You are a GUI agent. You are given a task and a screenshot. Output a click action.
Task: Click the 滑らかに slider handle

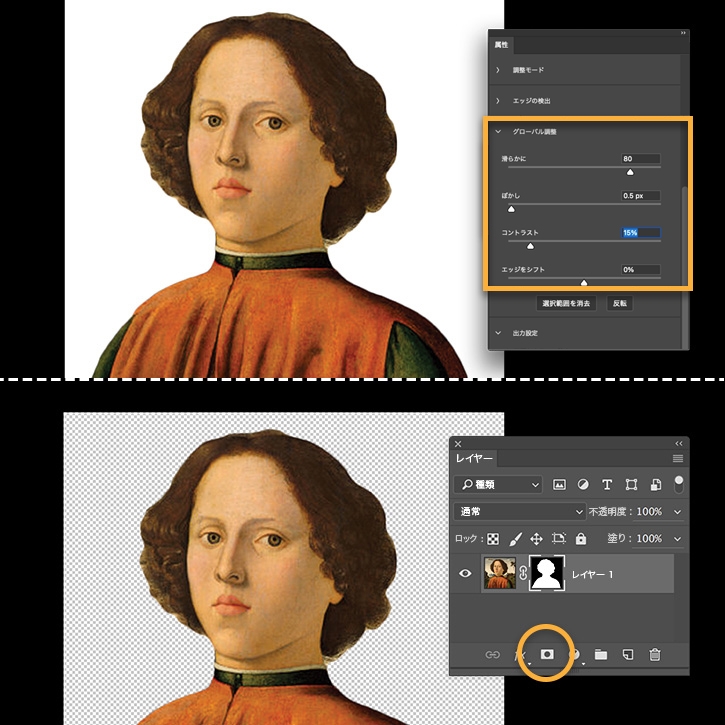(630, 172)
